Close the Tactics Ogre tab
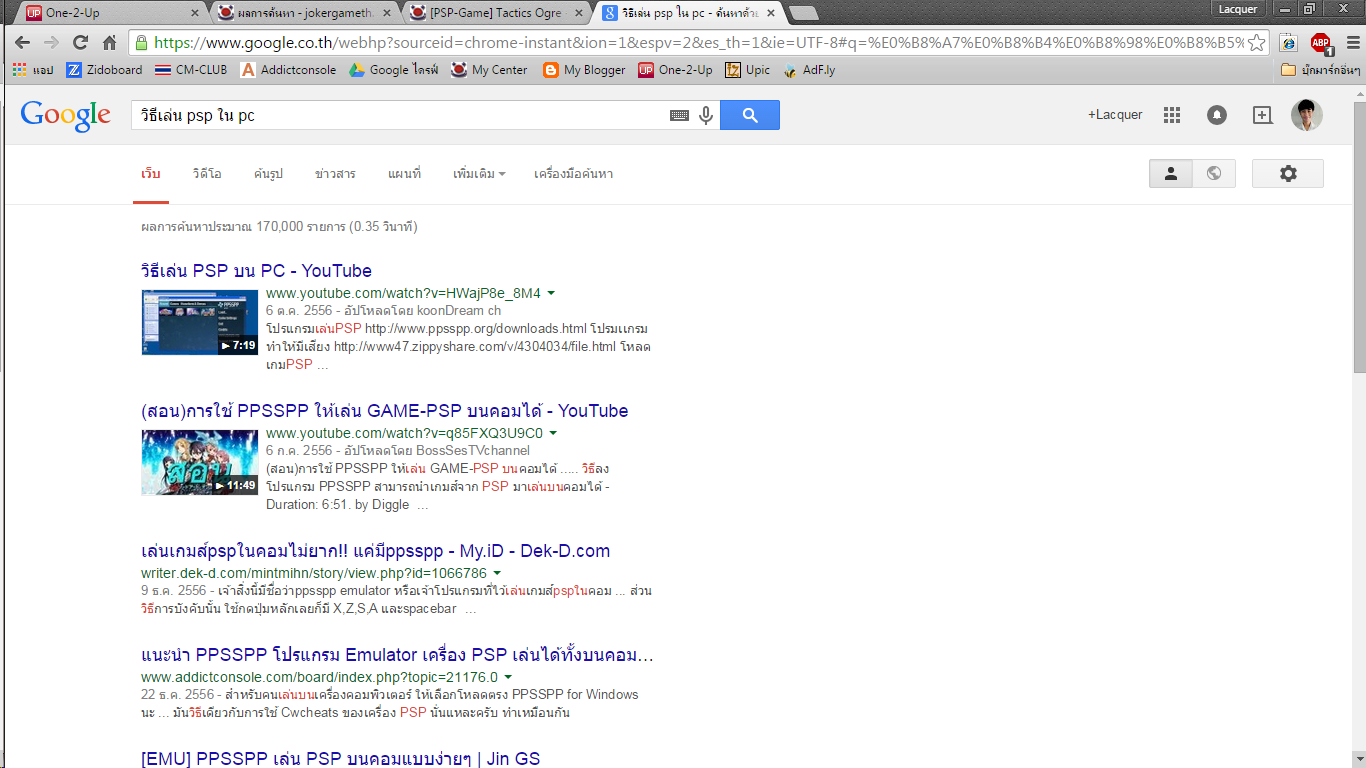 tap(579, 13)
